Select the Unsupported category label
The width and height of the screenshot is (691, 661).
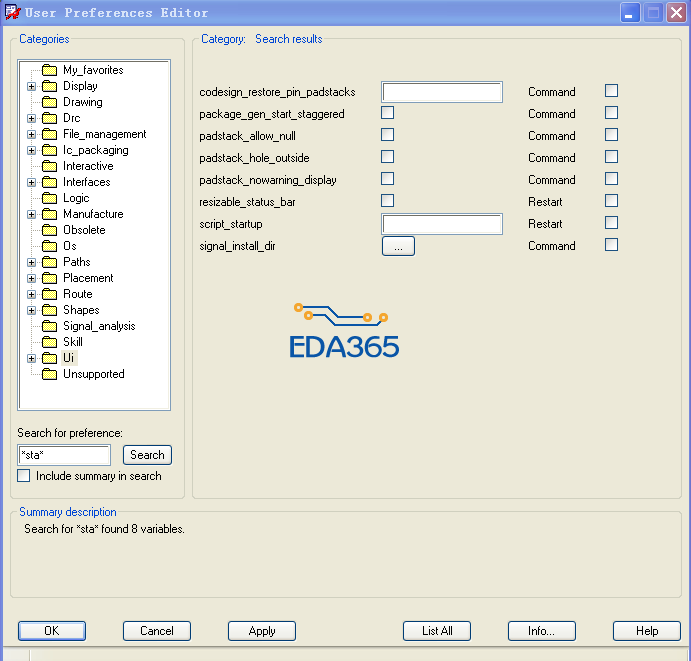click(94, 374)
